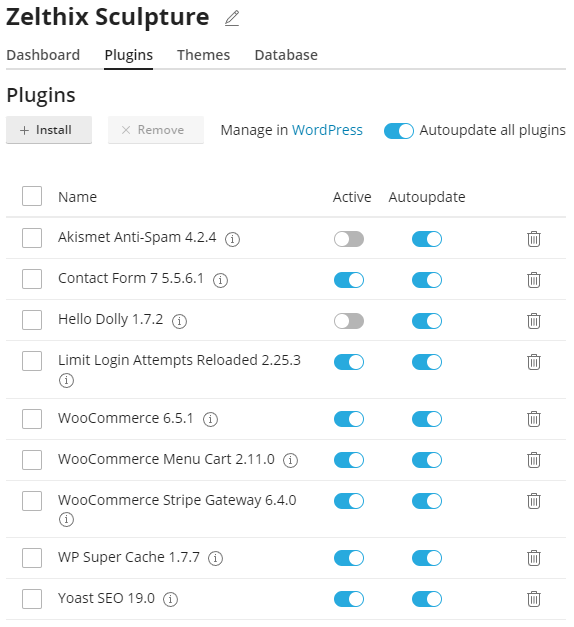Check the box for WP Super Cache

coord(32,558)
